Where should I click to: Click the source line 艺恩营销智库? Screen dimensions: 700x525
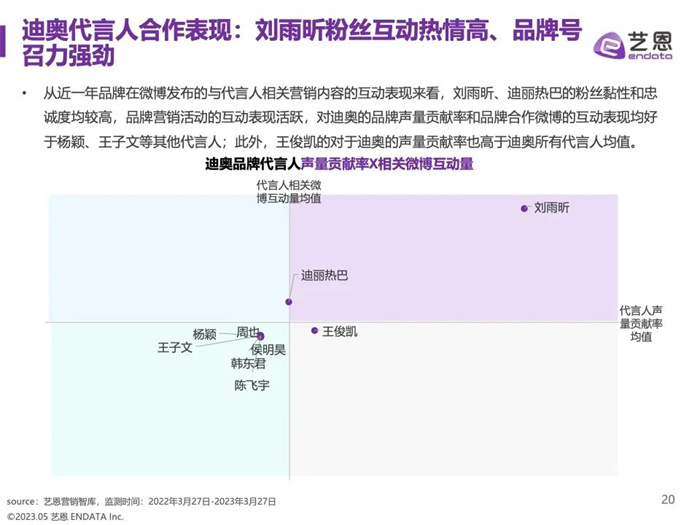[141, 501]
